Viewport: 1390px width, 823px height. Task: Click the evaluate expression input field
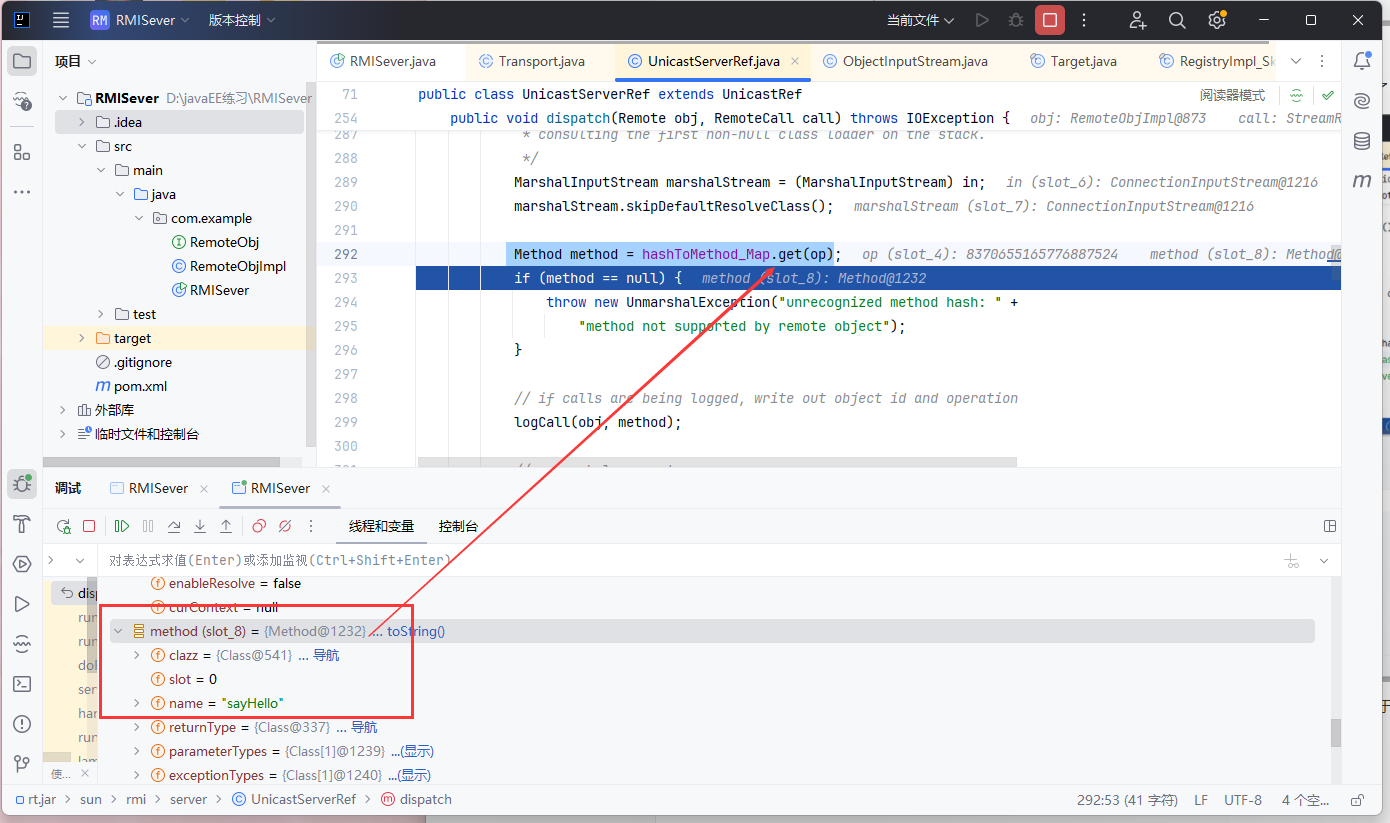(600, 560)
